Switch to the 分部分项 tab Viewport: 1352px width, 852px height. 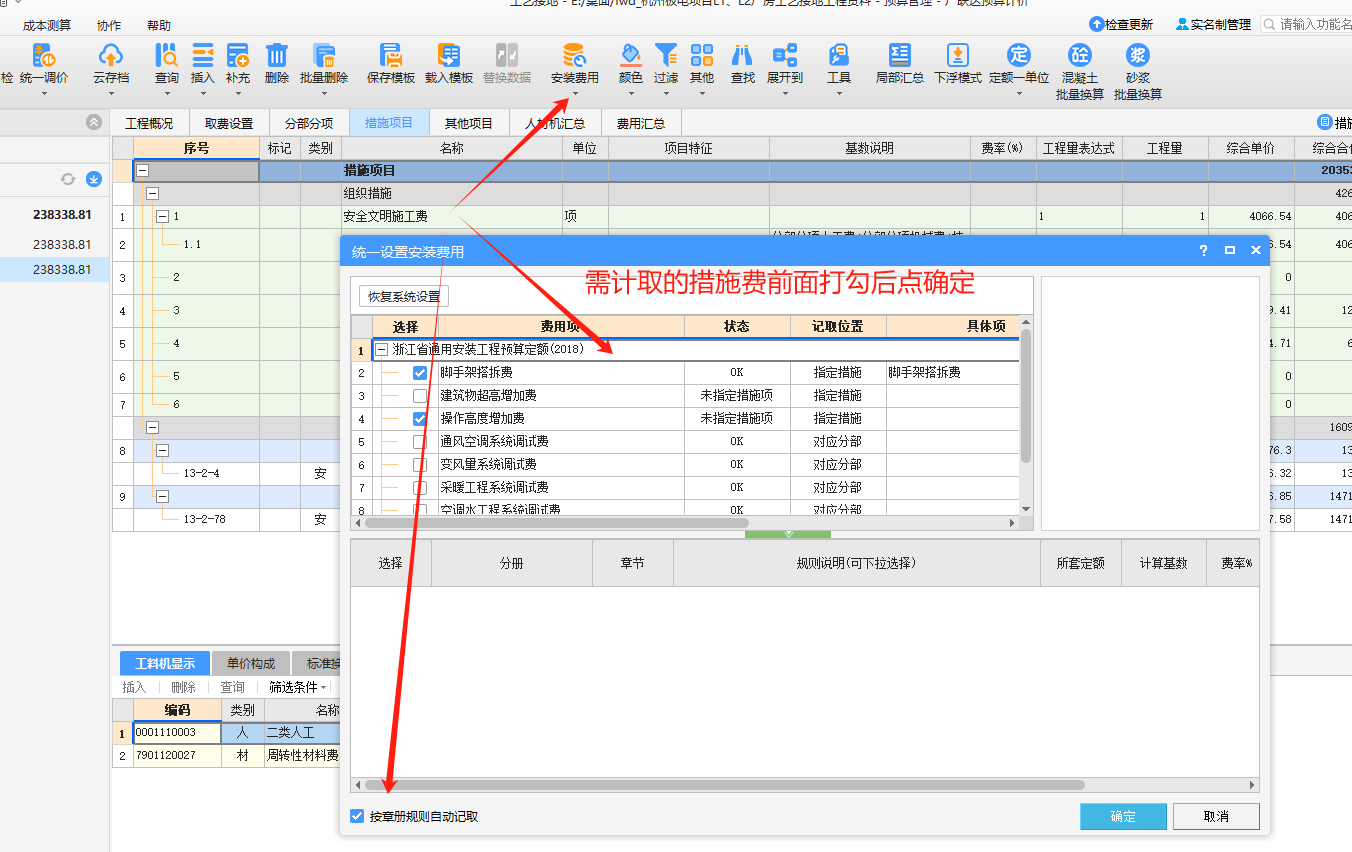[309, 123]
